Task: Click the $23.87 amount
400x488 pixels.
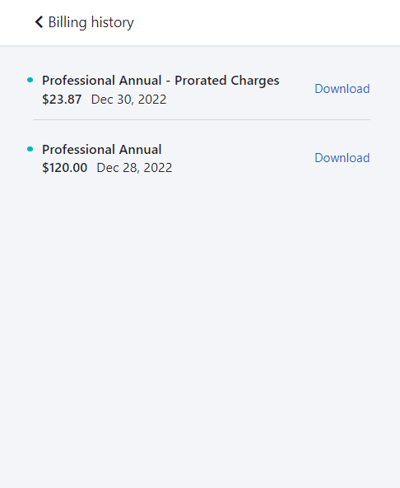Action: [x=62, y=99]
